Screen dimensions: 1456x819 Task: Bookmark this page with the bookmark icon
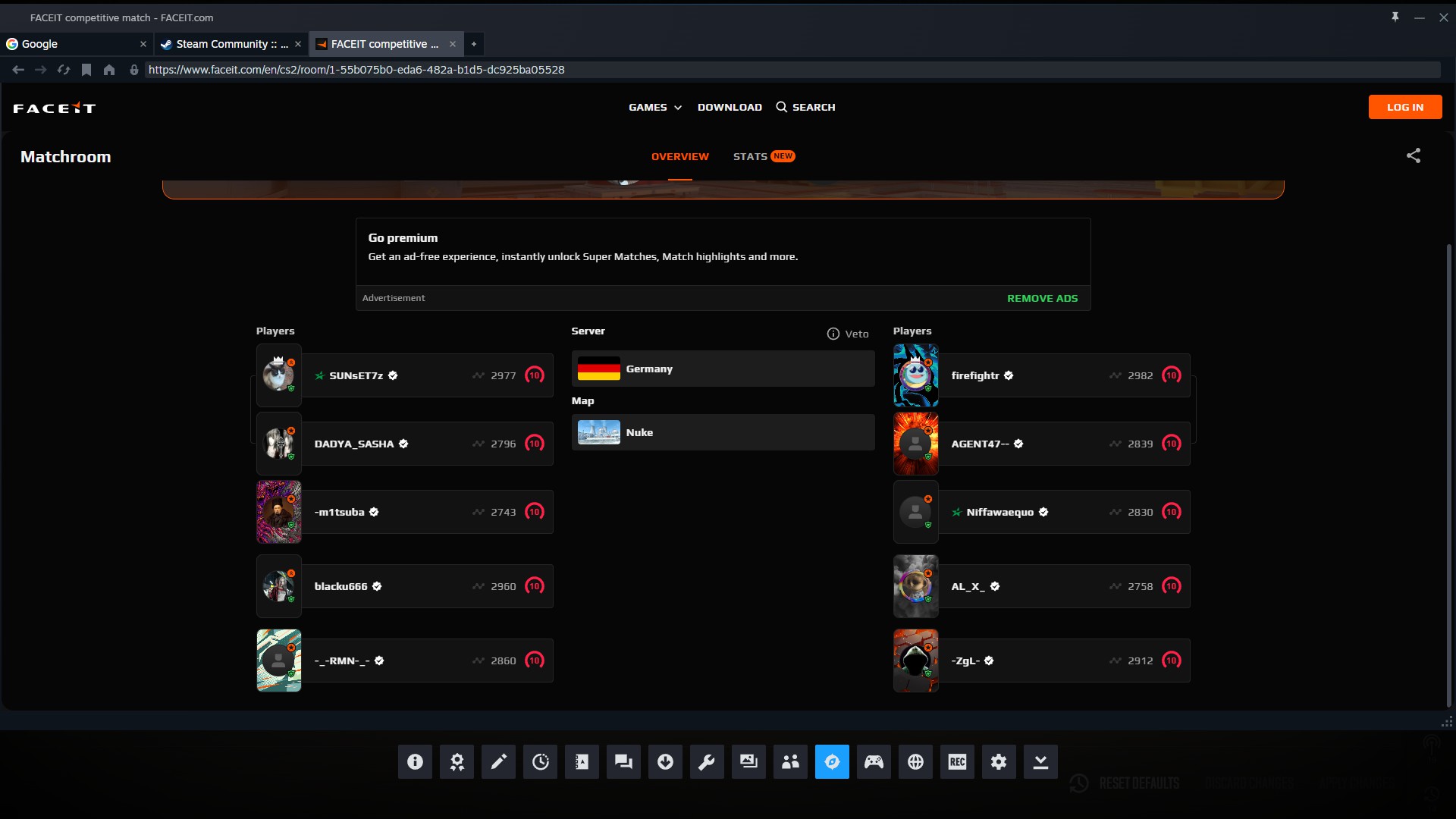[86, 70]
